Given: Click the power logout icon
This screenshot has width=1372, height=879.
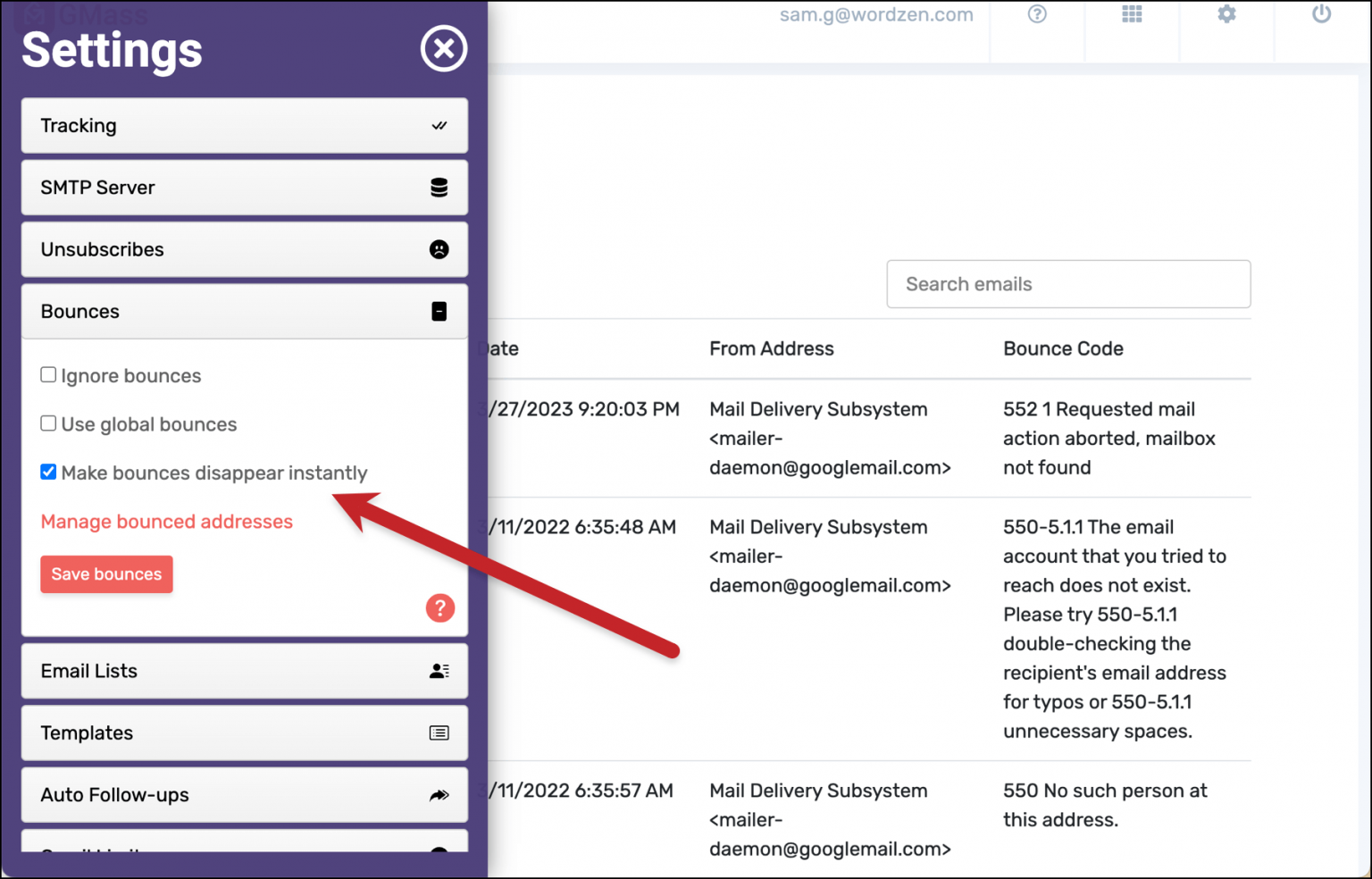Looking at the screenshot, I should point(1321,14).
